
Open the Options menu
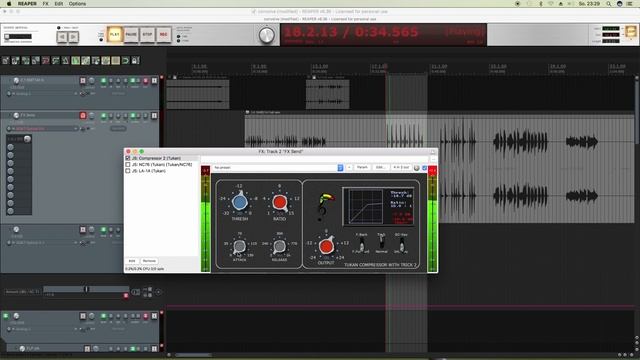[x=77, y=4]
